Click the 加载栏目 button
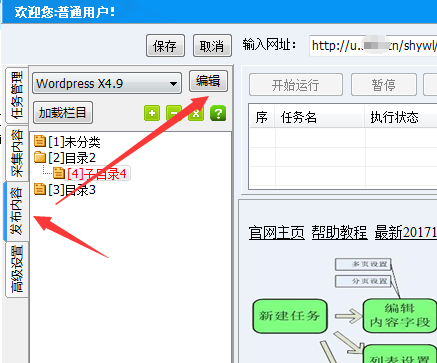The image size is (437, 363). [63, 113]
